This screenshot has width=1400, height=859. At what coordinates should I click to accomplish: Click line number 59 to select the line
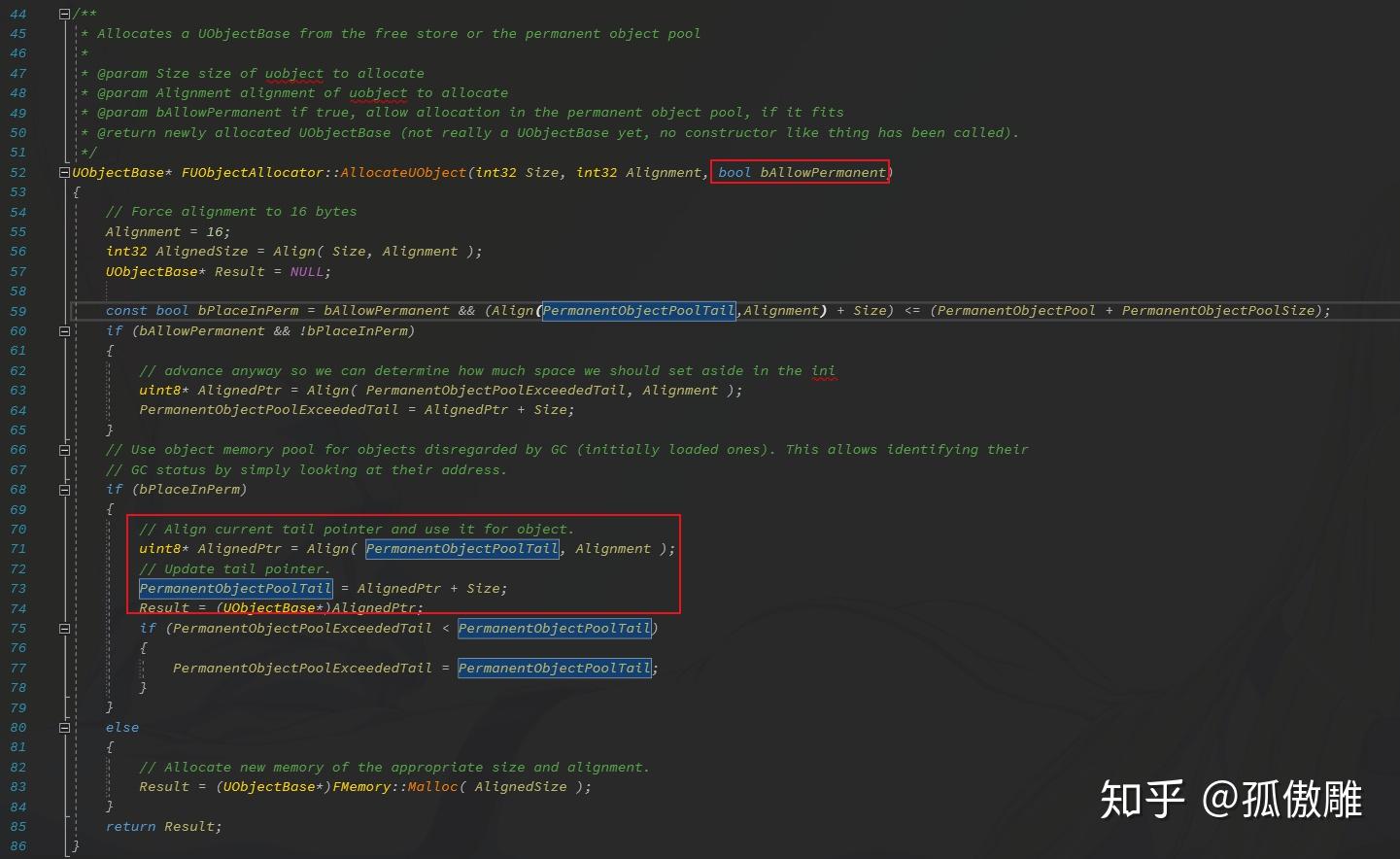17,310
